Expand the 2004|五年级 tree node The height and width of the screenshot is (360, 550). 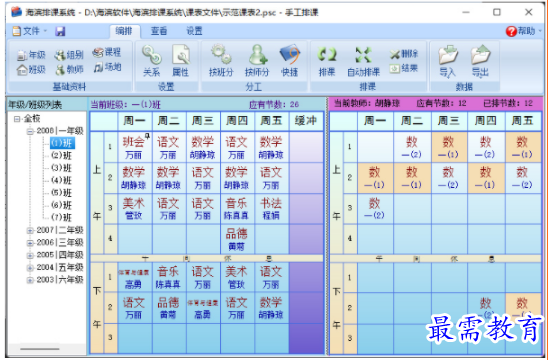tap(30, 268)
